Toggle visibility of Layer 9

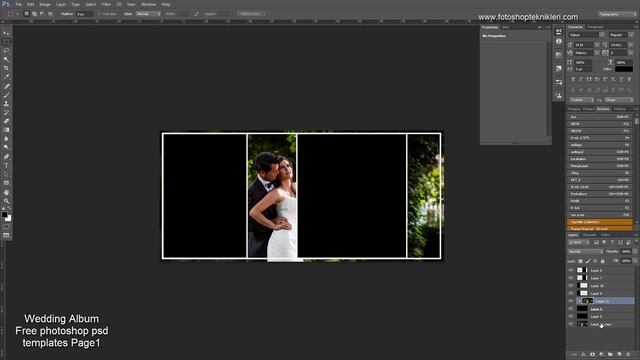[571, 293]
